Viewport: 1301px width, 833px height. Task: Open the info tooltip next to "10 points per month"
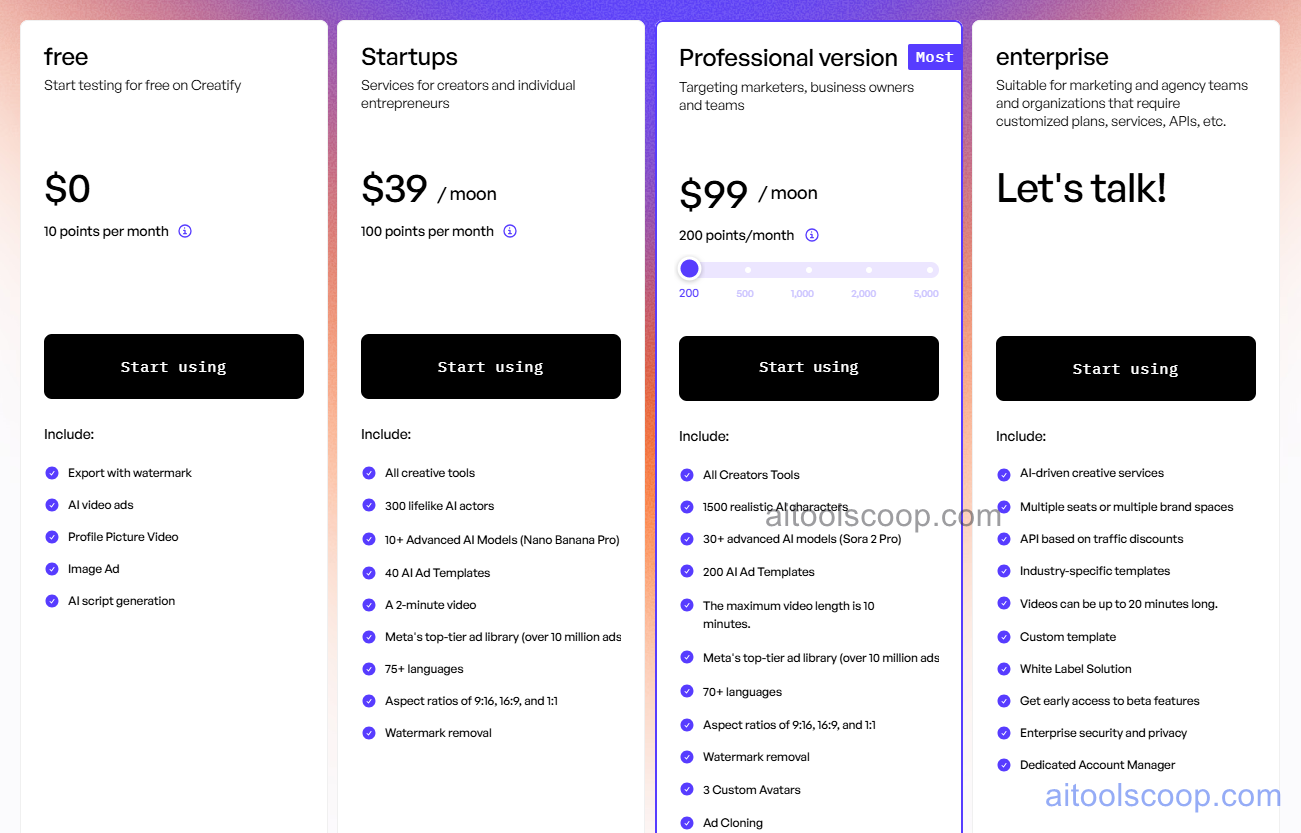(x=184, y=230)
